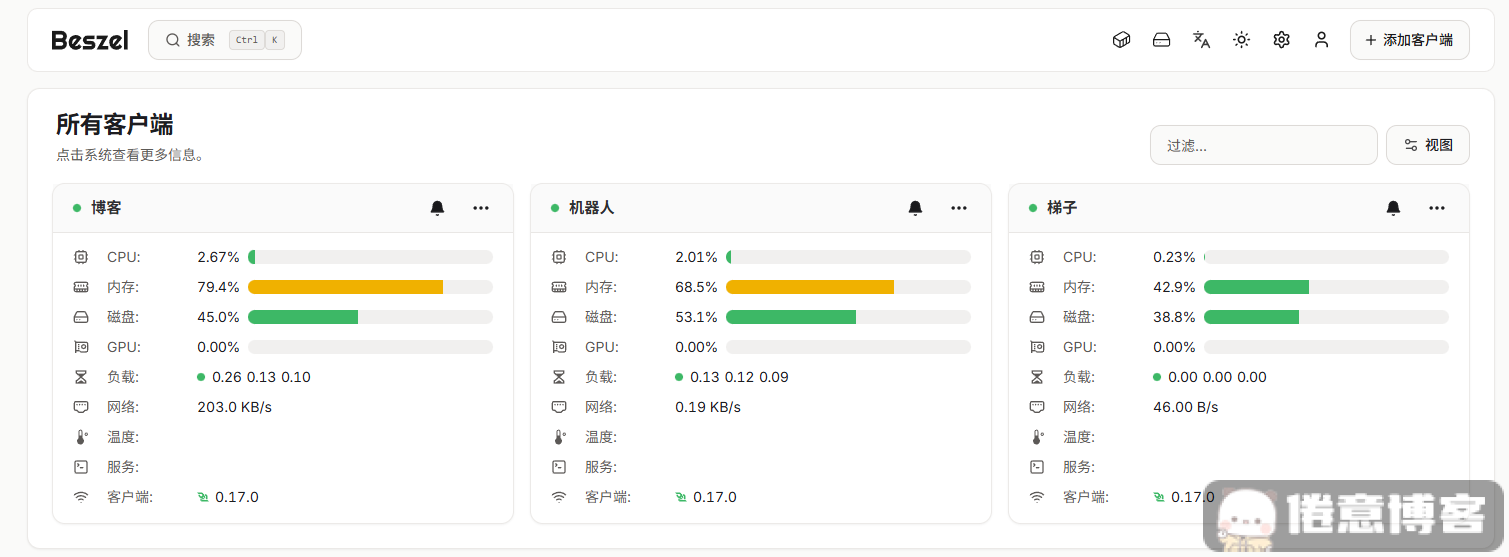Viewport: 1509px width, 557px height.
Task: Click the CPU chip icon on 机器人 card
Action: click(559, 257)
